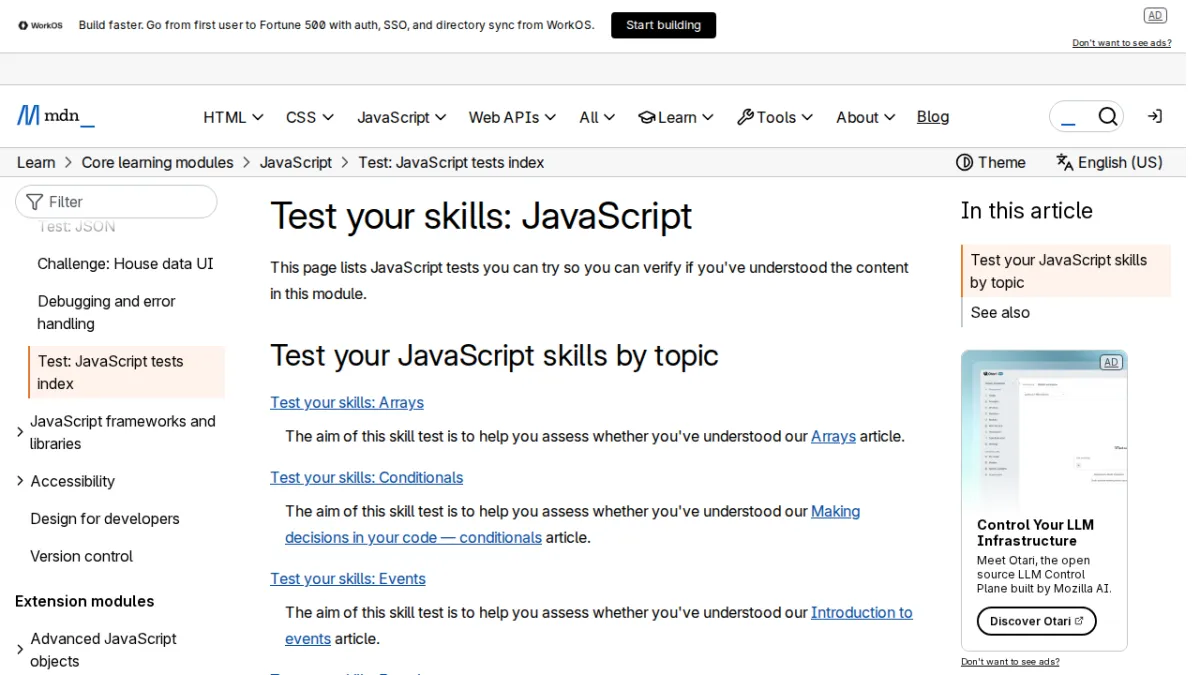The image size is (1200, 675).
Task: Click the external link icon on Discover Otari
Action: tap(1079, 621)
